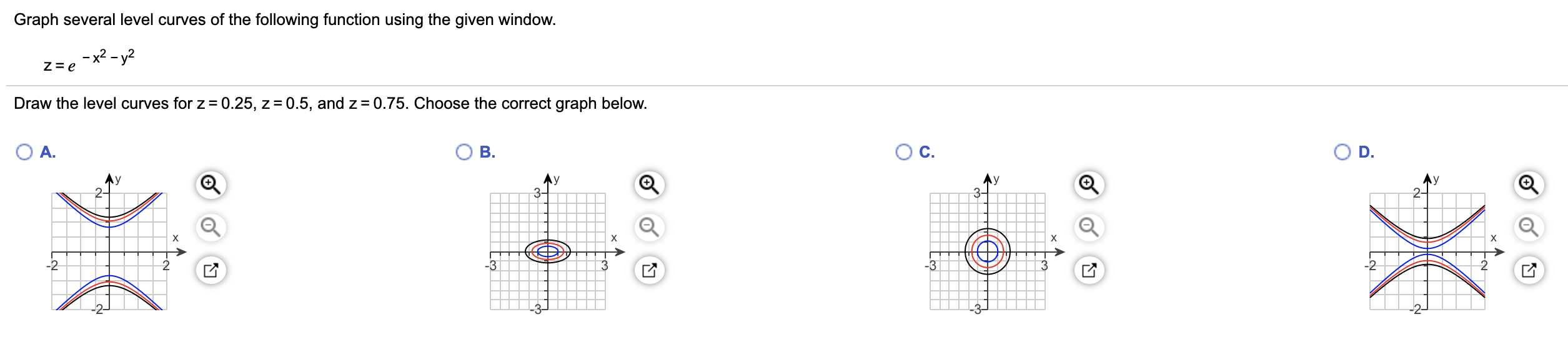
Task: Click the zoom-in magnifier for graph B
Action: (648, 185)
